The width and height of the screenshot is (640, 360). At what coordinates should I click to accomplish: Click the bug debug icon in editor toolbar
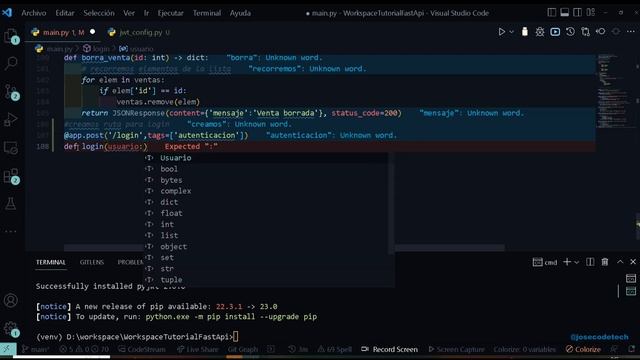tap(540, 32)
